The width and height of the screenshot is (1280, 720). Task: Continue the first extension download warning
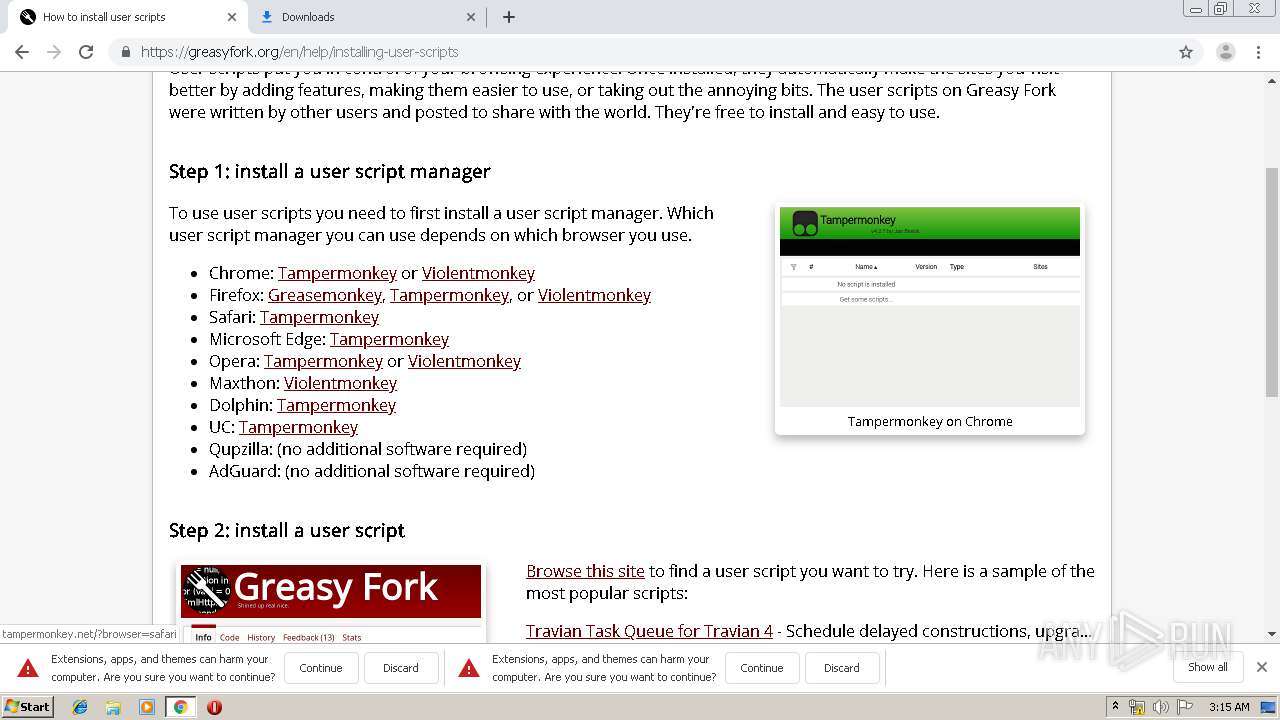tap(321, 668)
